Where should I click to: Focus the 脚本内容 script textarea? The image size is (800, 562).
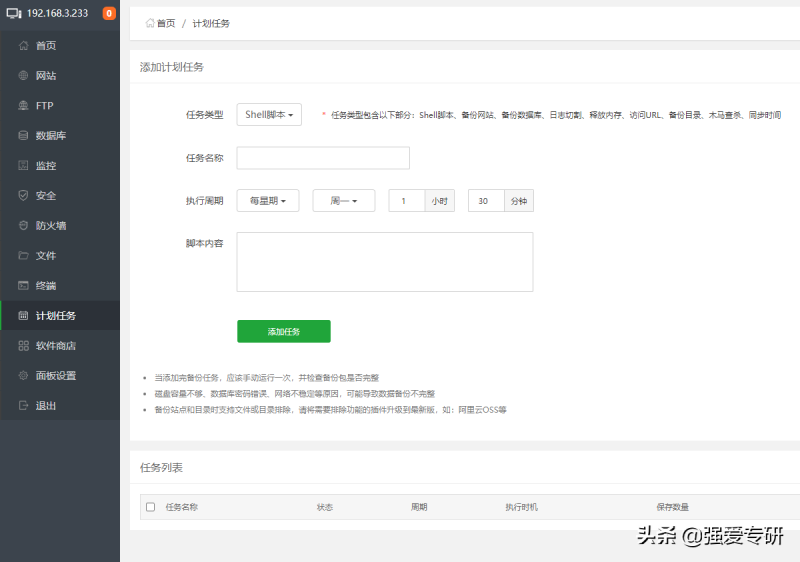click(385, 262)
